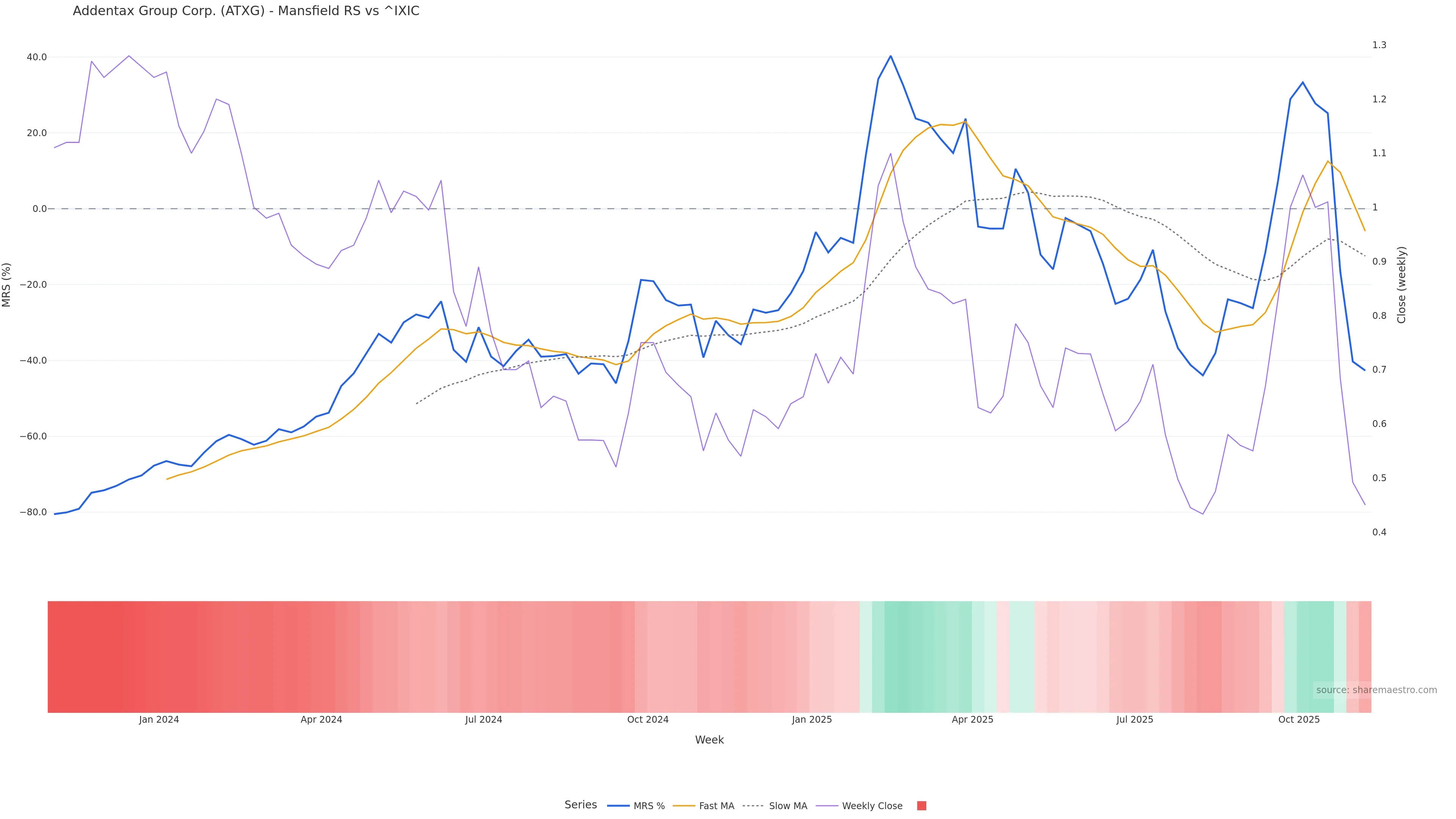
Task: Click the 1.3 right axis tick label
Action: click(1379, 45)
